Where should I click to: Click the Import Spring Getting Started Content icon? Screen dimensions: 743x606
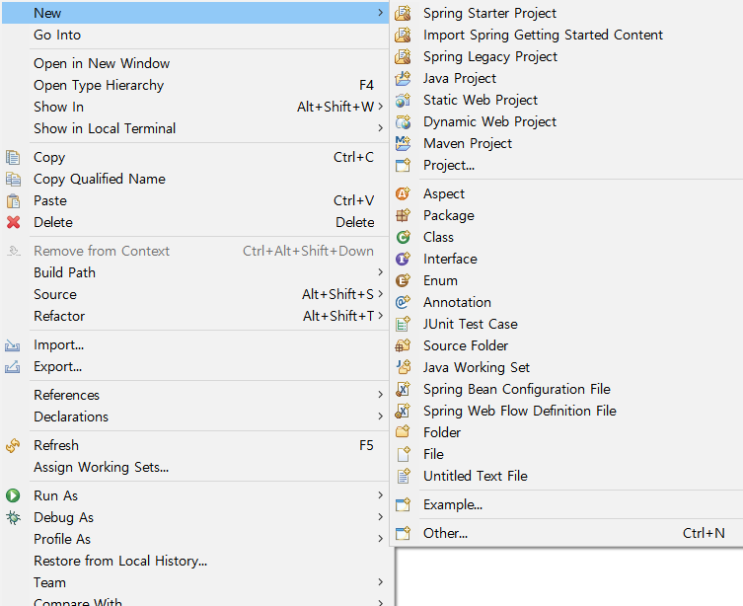[403, 35]
